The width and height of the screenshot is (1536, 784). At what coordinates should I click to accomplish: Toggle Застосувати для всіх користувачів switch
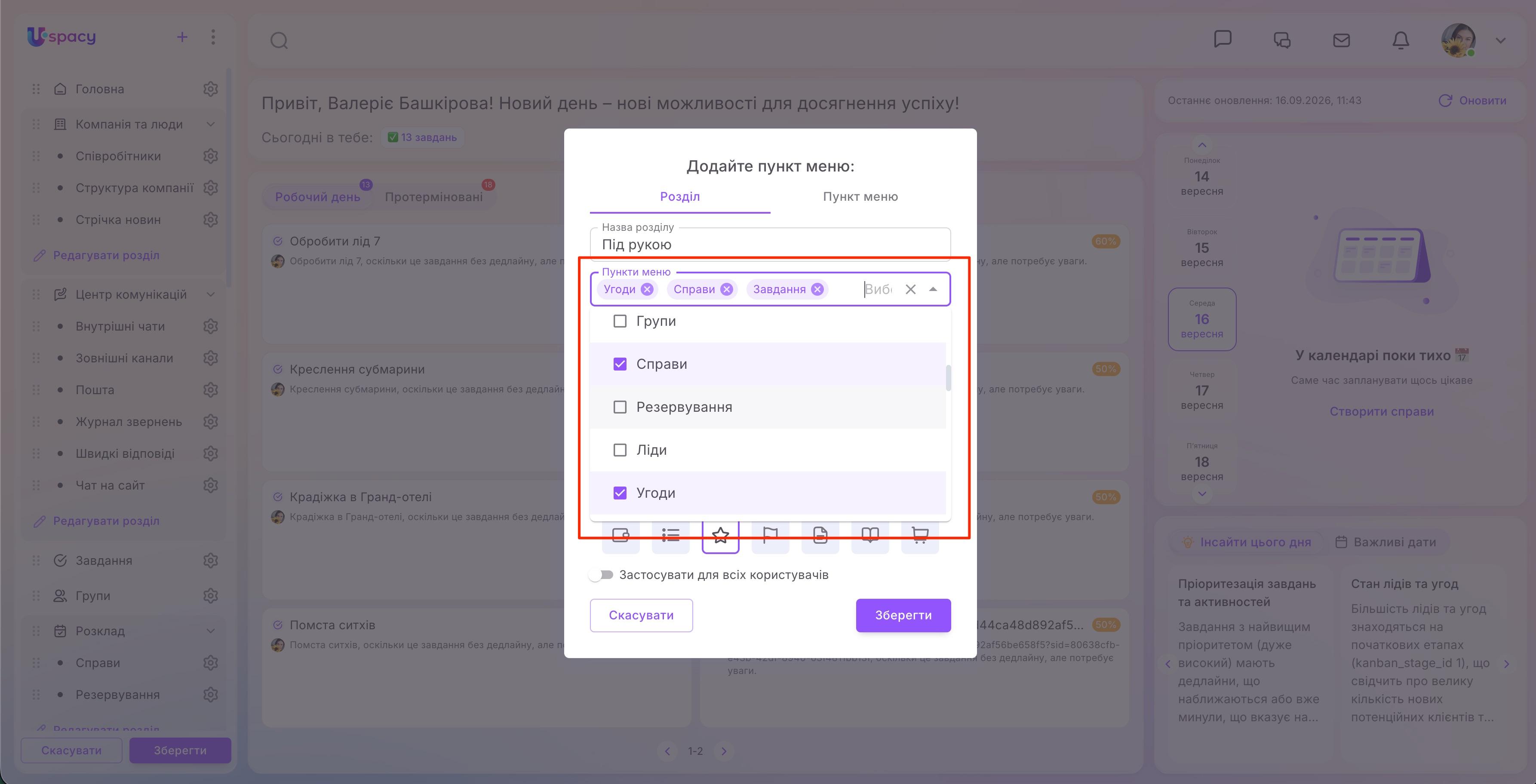(601, 575)
